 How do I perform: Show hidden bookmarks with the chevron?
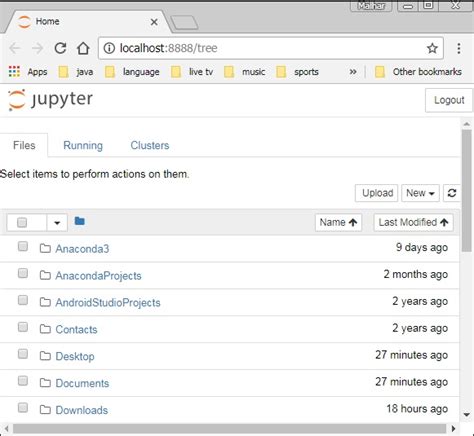tap(353, 71)
